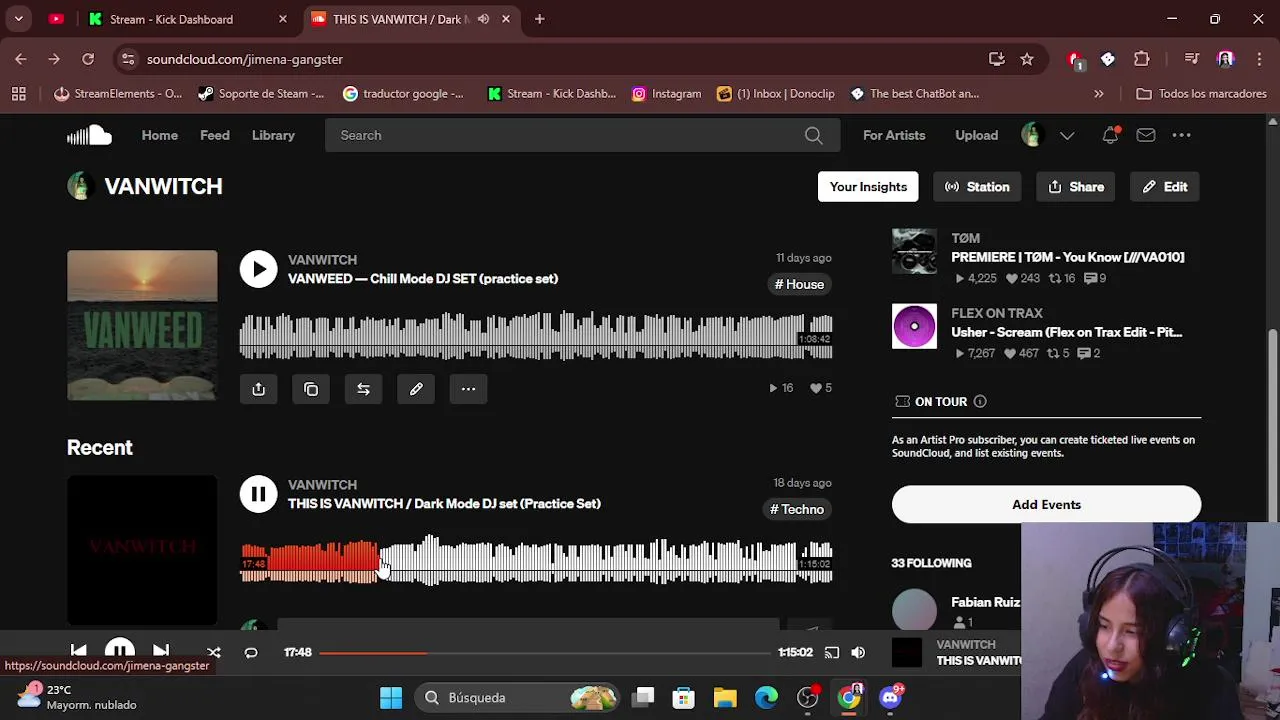This screenshot has width=1280, height=720.
Task: Seek in the Dark Mode set waveform
Action: (536, 561)
